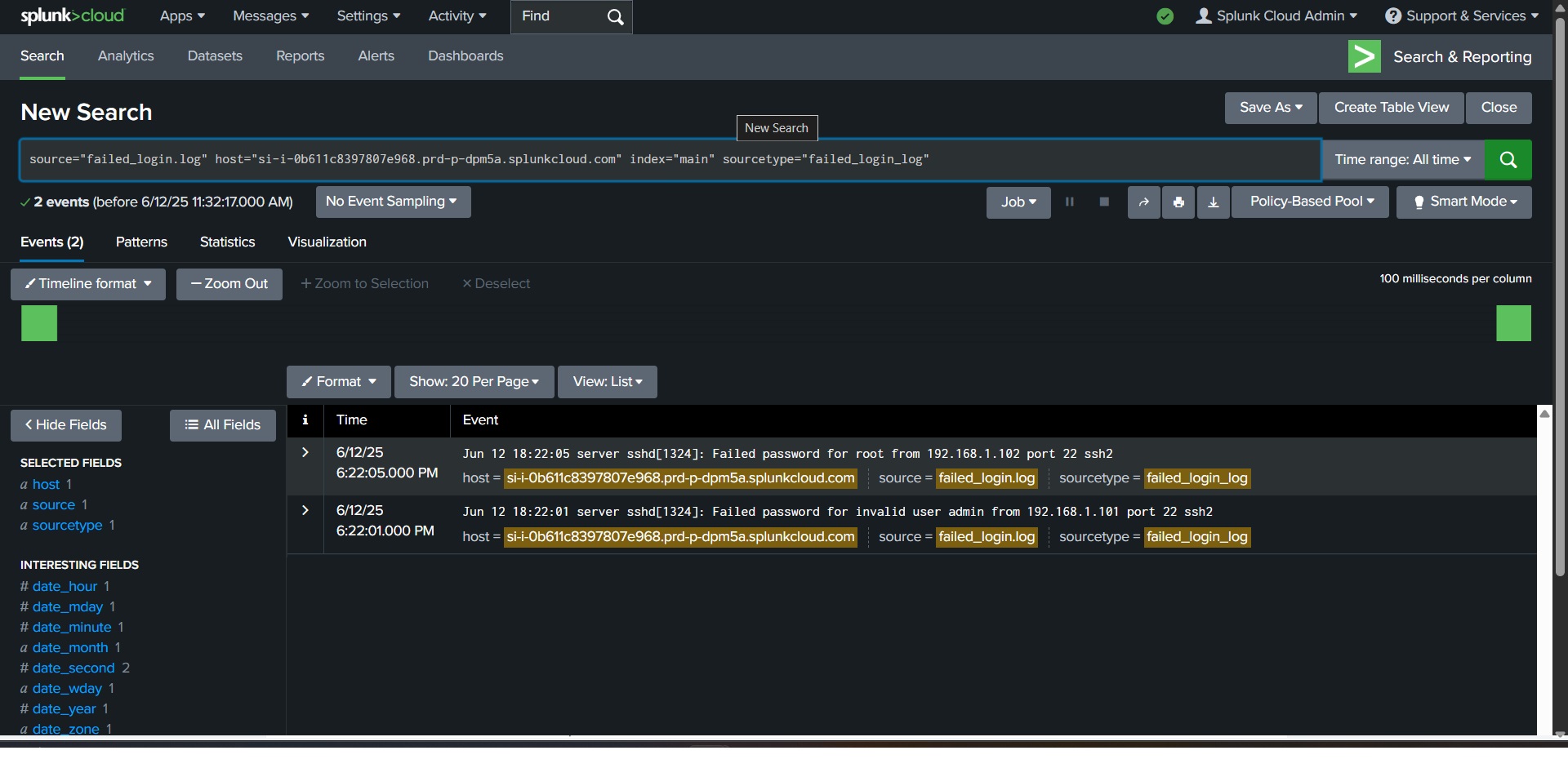Image resolution: width=1568 pixels, height=777 pixels.
Task: Click the Zoom Out button
Action: (x=229, y=284)
